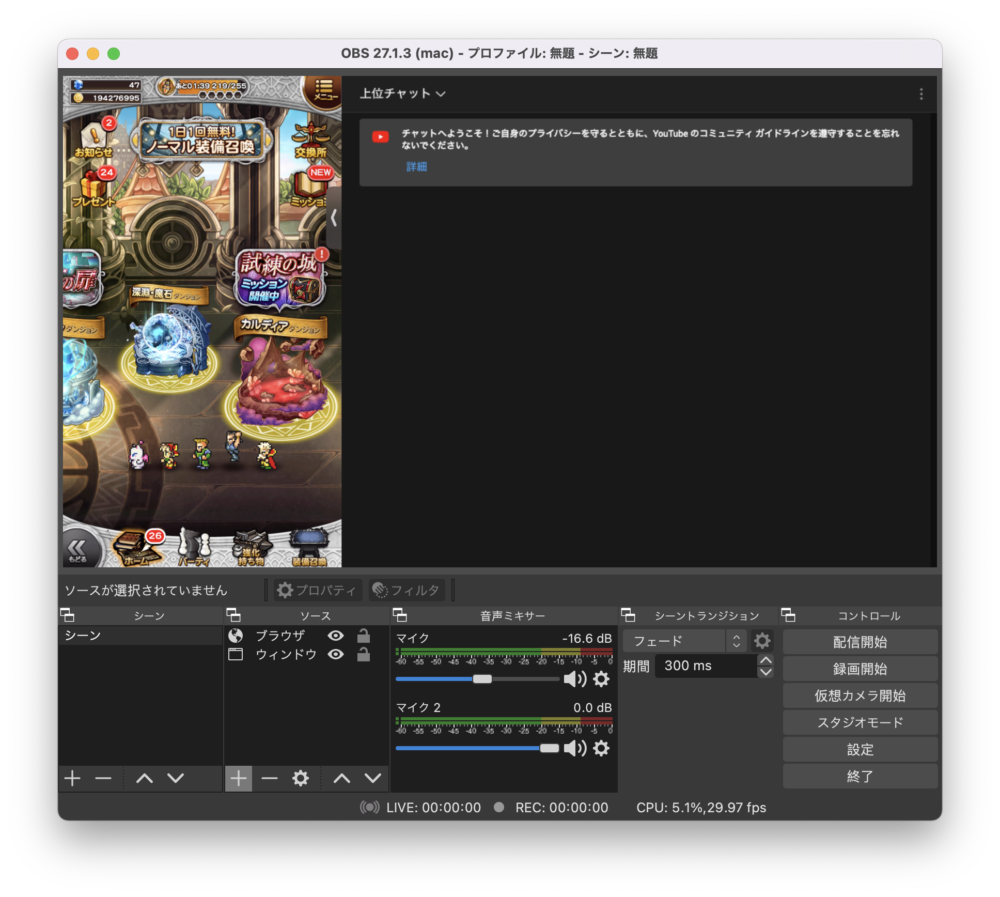Screen dimensions: 1000x897
Task: Click the YouTube logo in chat welcome
Action: [x=381, y=137]
